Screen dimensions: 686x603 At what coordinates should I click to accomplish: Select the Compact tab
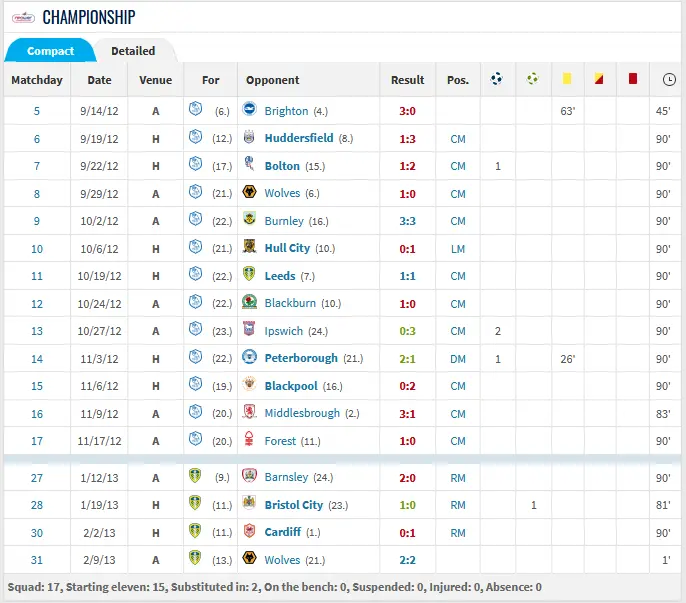click(50, 51)
